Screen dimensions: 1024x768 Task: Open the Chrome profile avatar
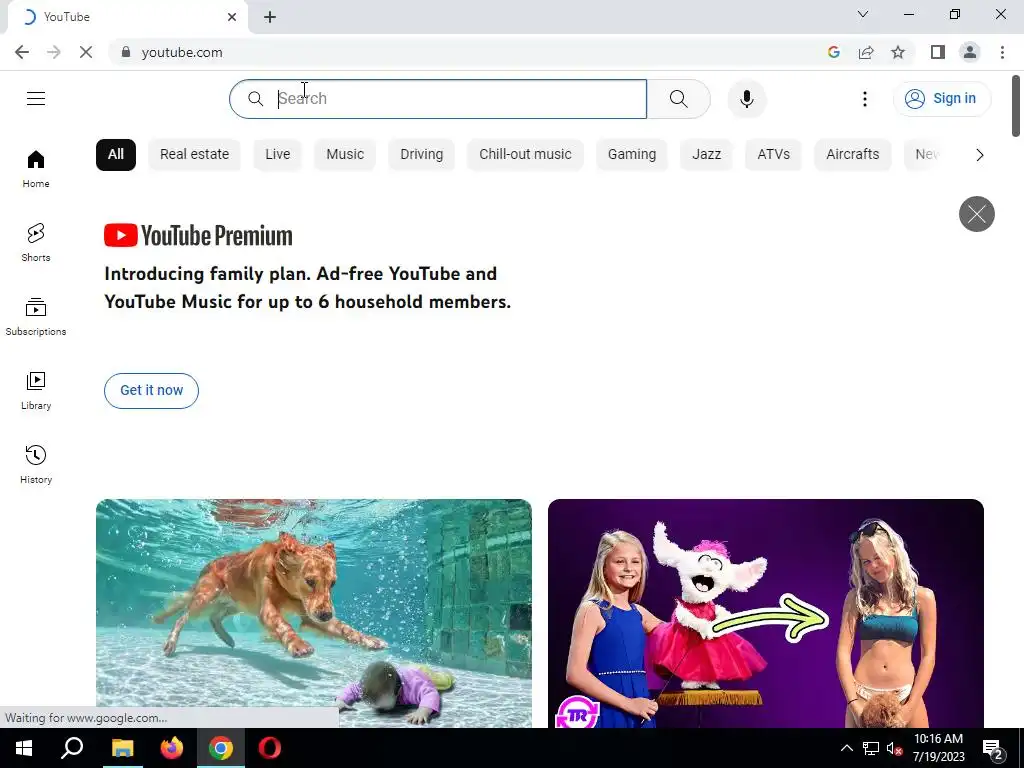click(x=970, y=52)
